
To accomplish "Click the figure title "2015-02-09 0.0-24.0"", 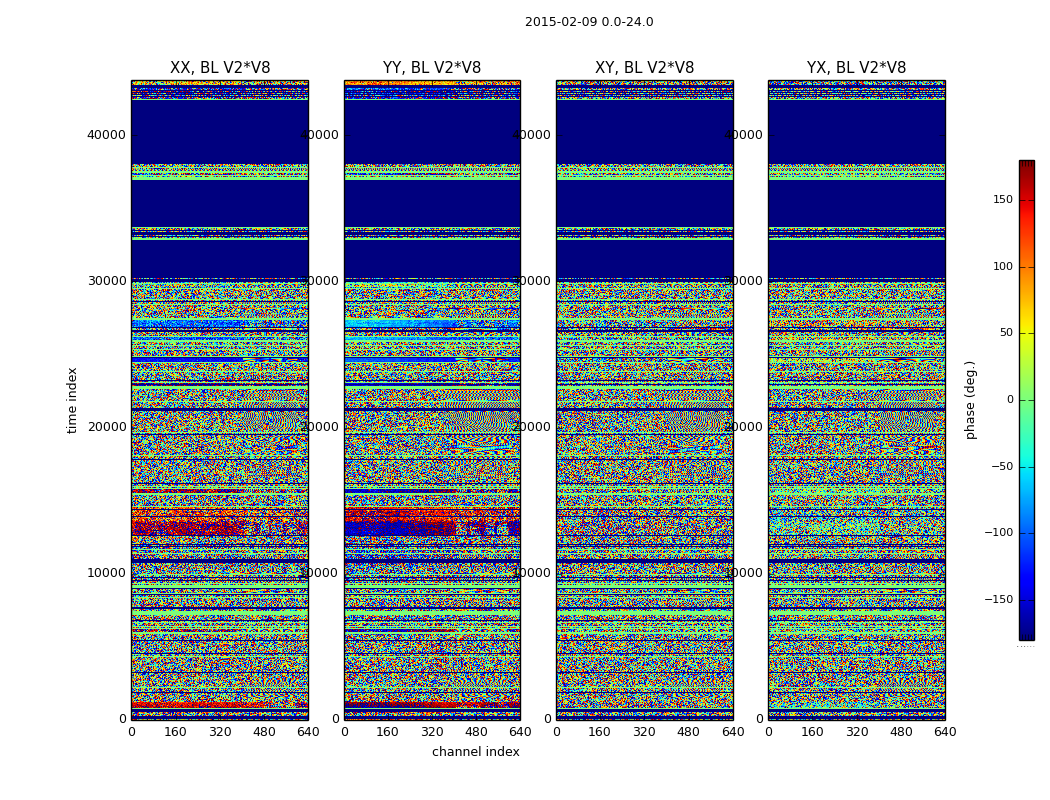I will click(589, 22).
